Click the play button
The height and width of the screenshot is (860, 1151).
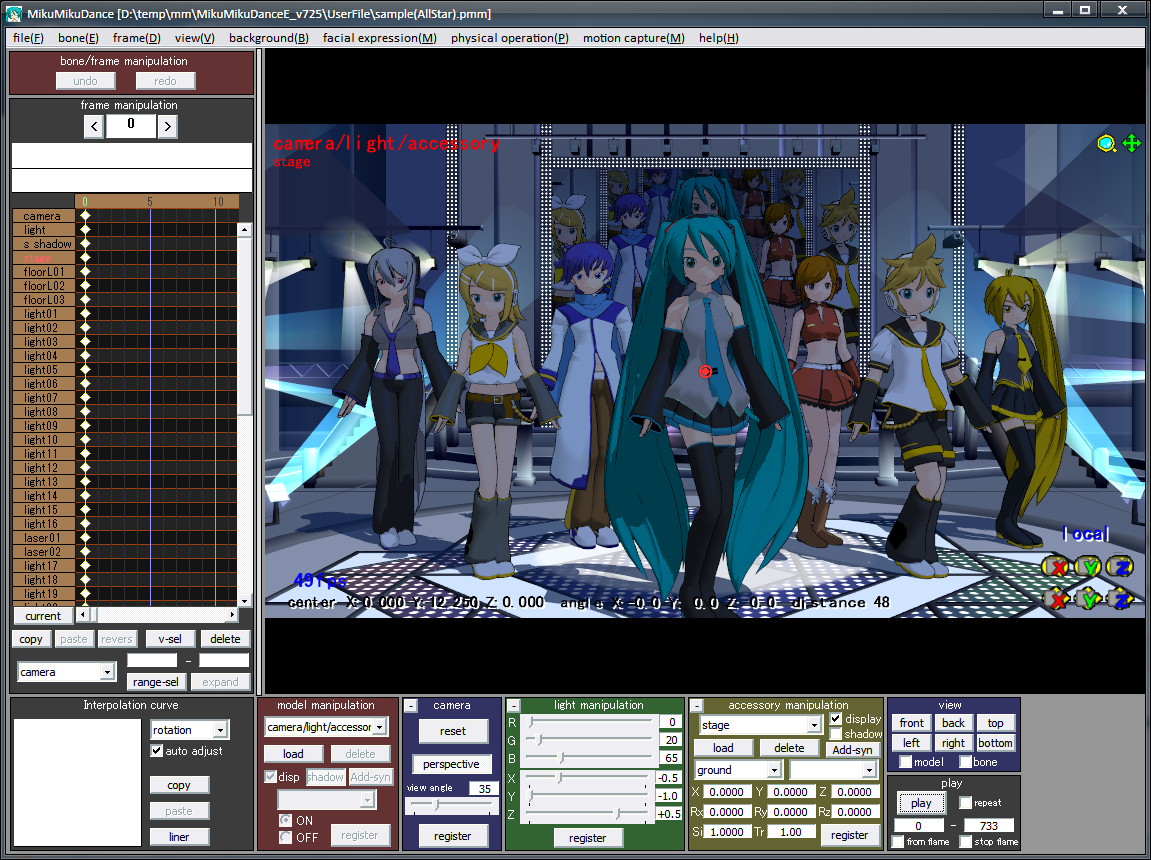[x=921, y=803]
